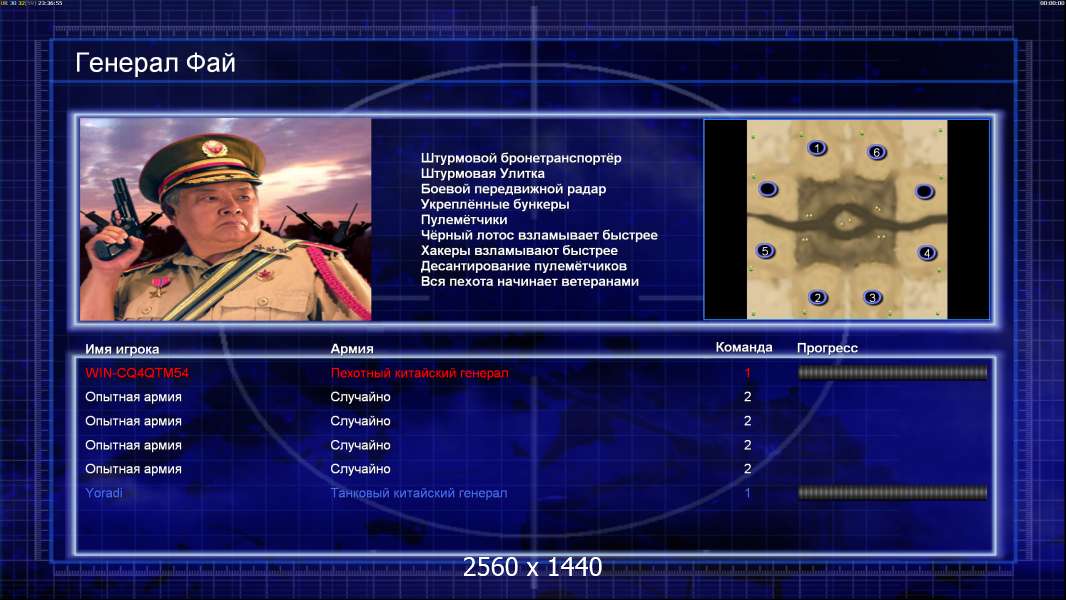The height and width of the screenshot is (600, 1066).
Task: Click the unnumbered start marker on map's right side
Action: click(x=924, y=192)
